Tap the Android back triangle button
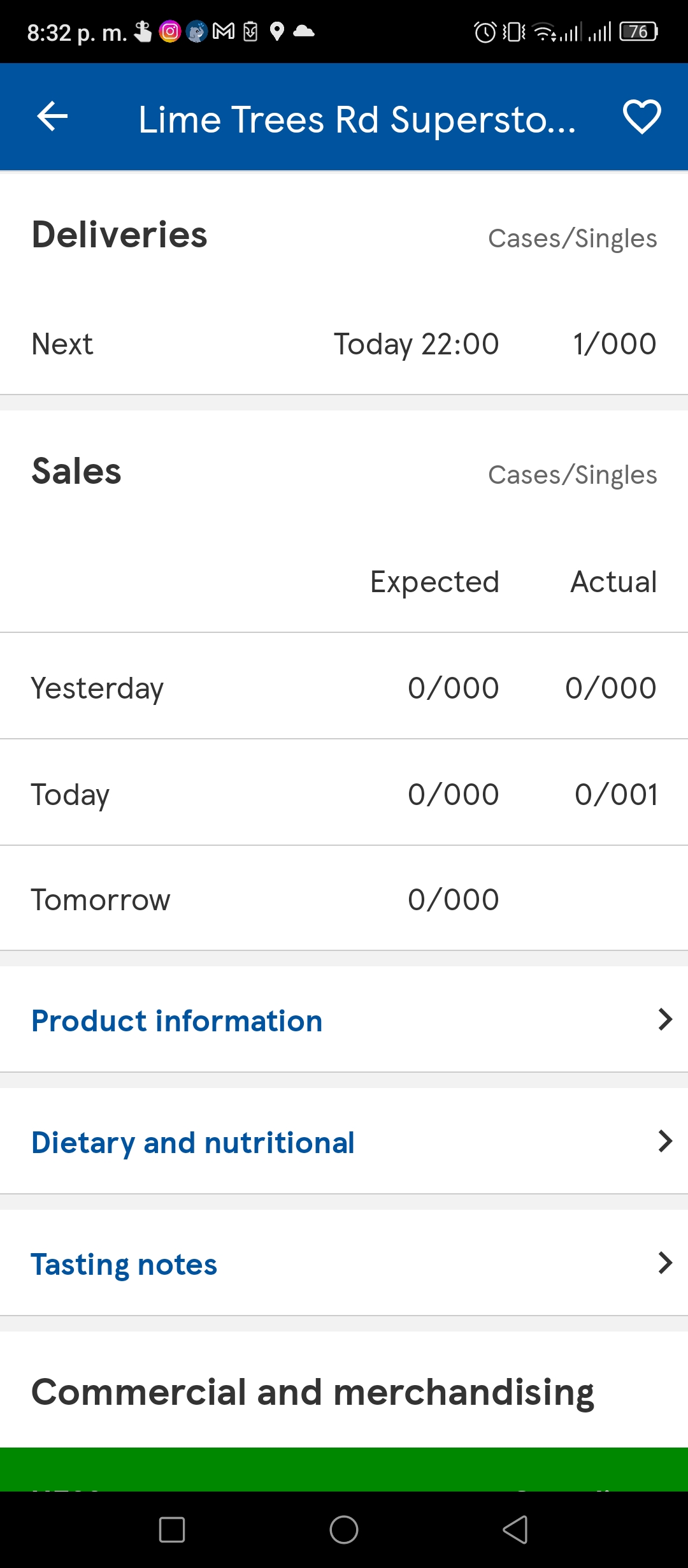Viewport: 688px width, 1568px height. (515, 1530)
